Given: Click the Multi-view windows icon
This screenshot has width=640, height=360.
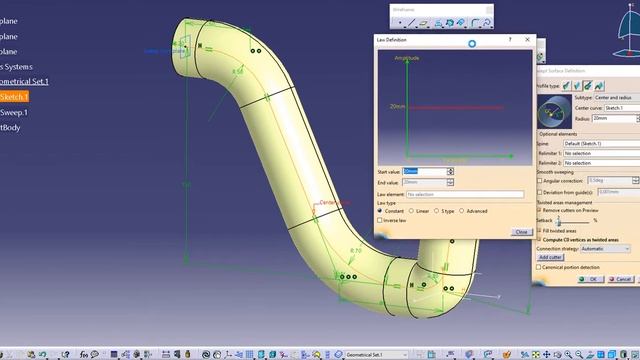Looking at the screenshot, I should point(601,354).
